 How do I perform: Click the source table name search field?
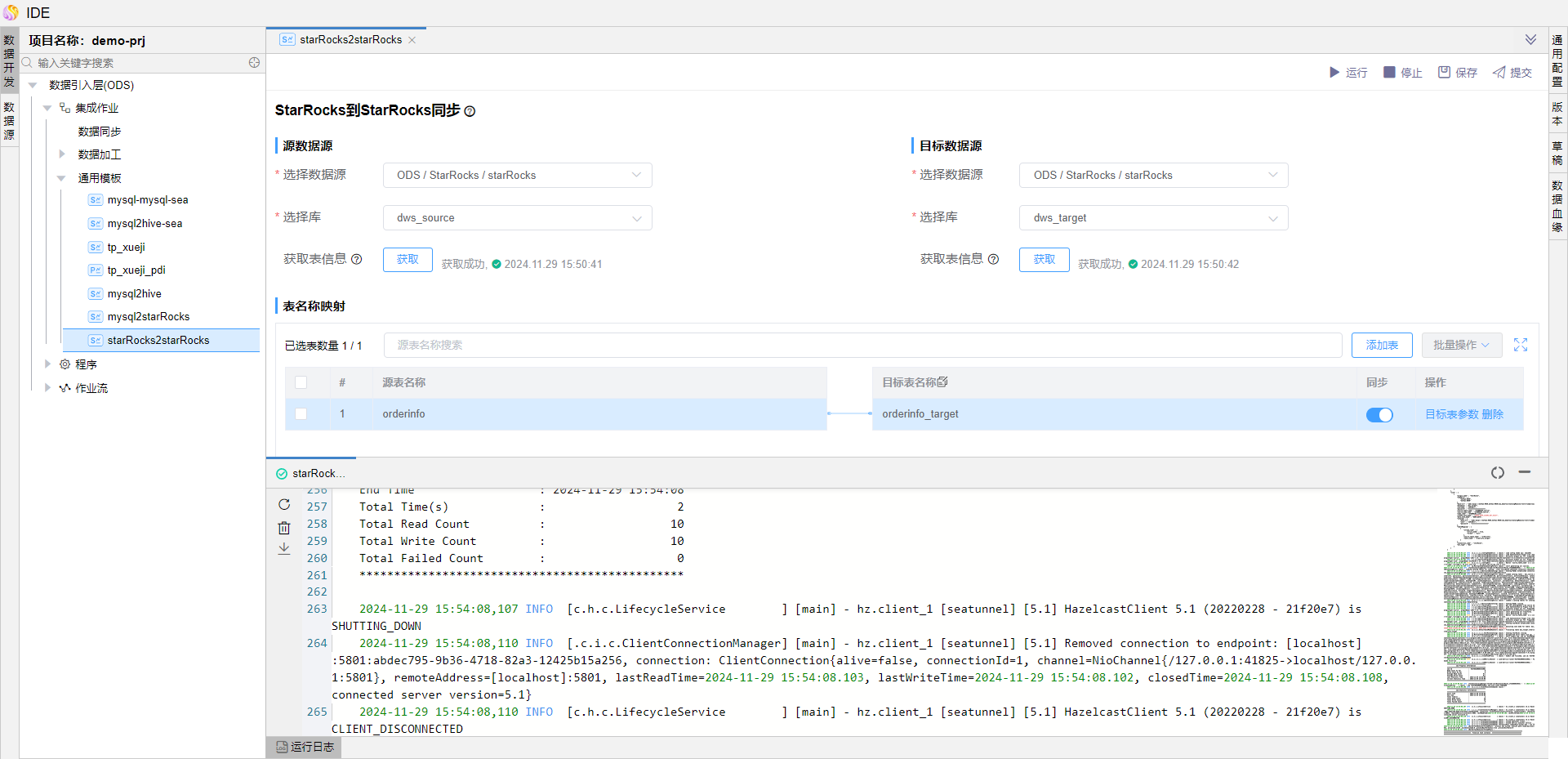[x=862, y=345]
